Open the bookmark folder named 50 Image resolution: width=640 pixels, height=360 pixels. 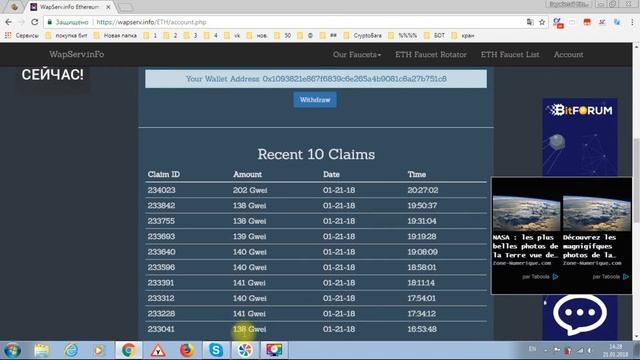(x=283, y=36)
